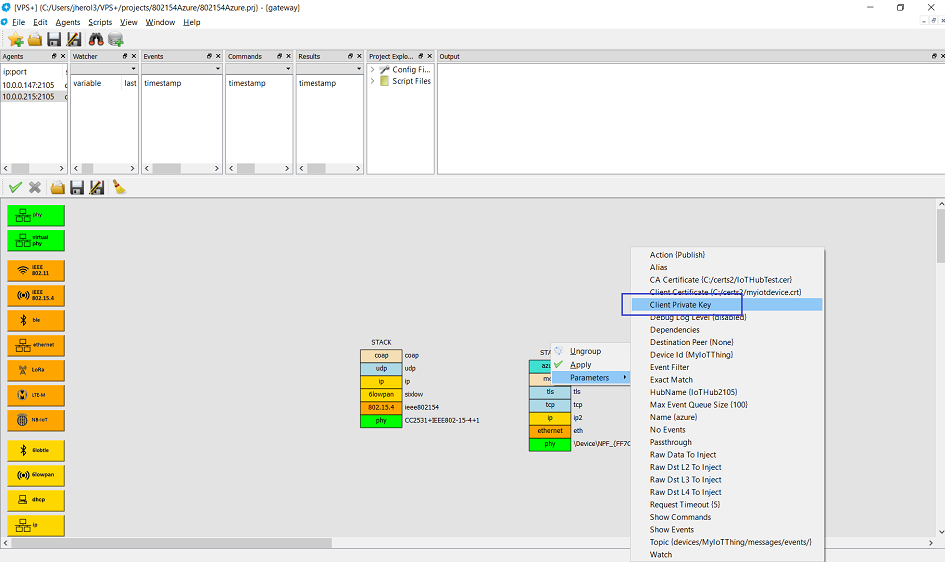Select the IEEE 802.15.4 palette block
The width and height of the screenshot is (945, 562).
(36, 296)
